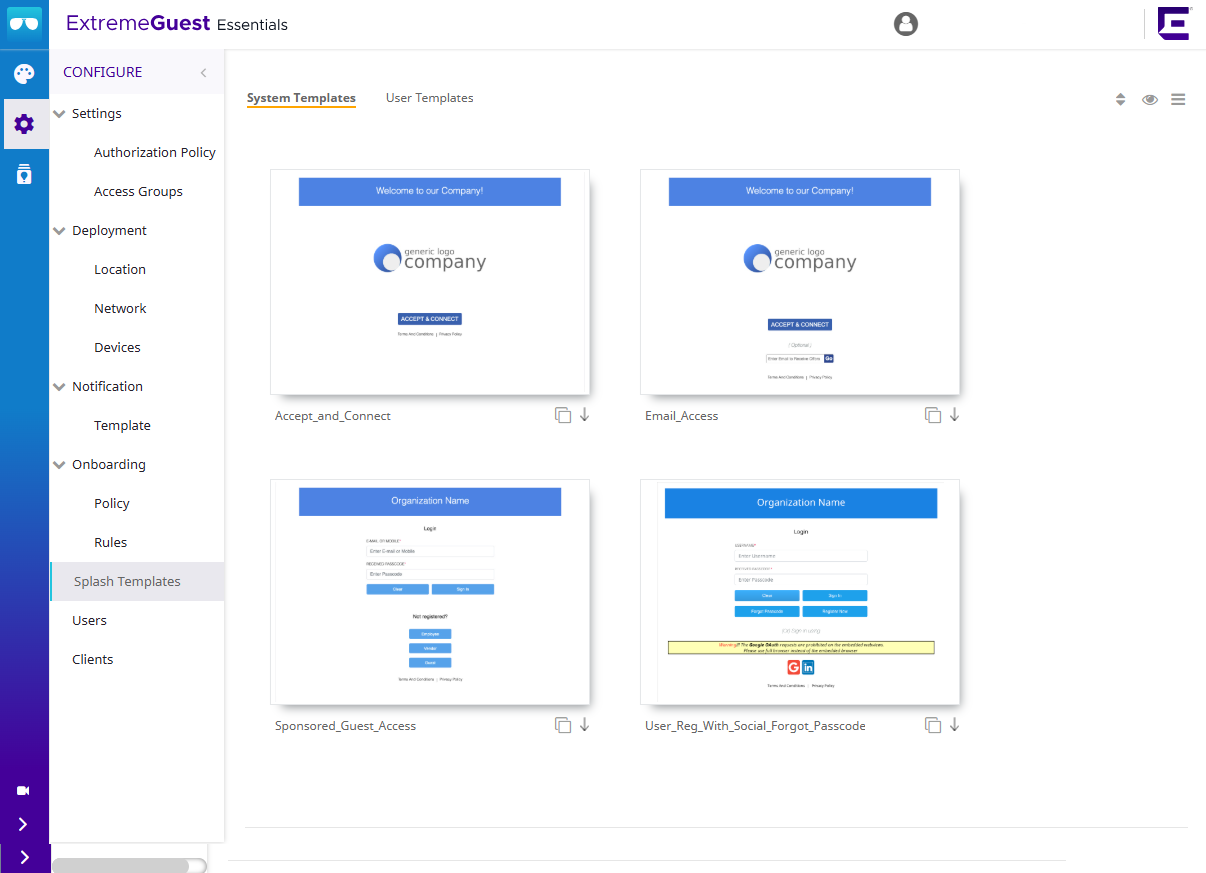Switch to the User Templates tab

[429, 97]
